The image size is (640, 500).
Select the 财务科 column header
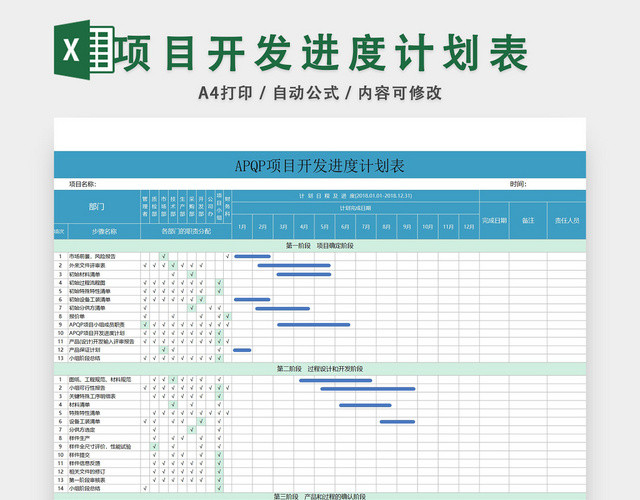coord(227,207)
